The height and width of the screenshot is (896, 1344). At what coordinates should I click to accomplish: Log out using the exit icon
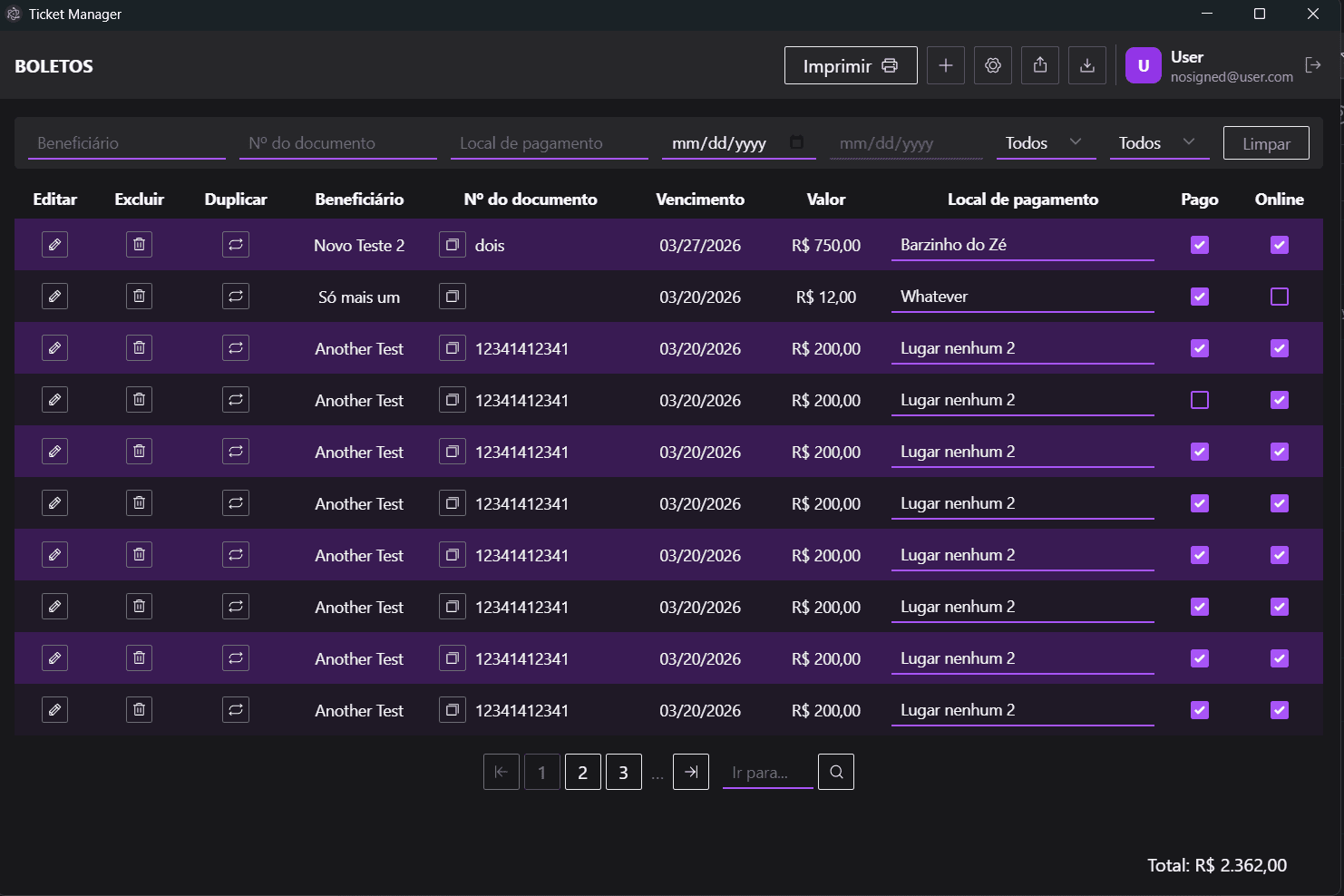[x=1312, y=65]
